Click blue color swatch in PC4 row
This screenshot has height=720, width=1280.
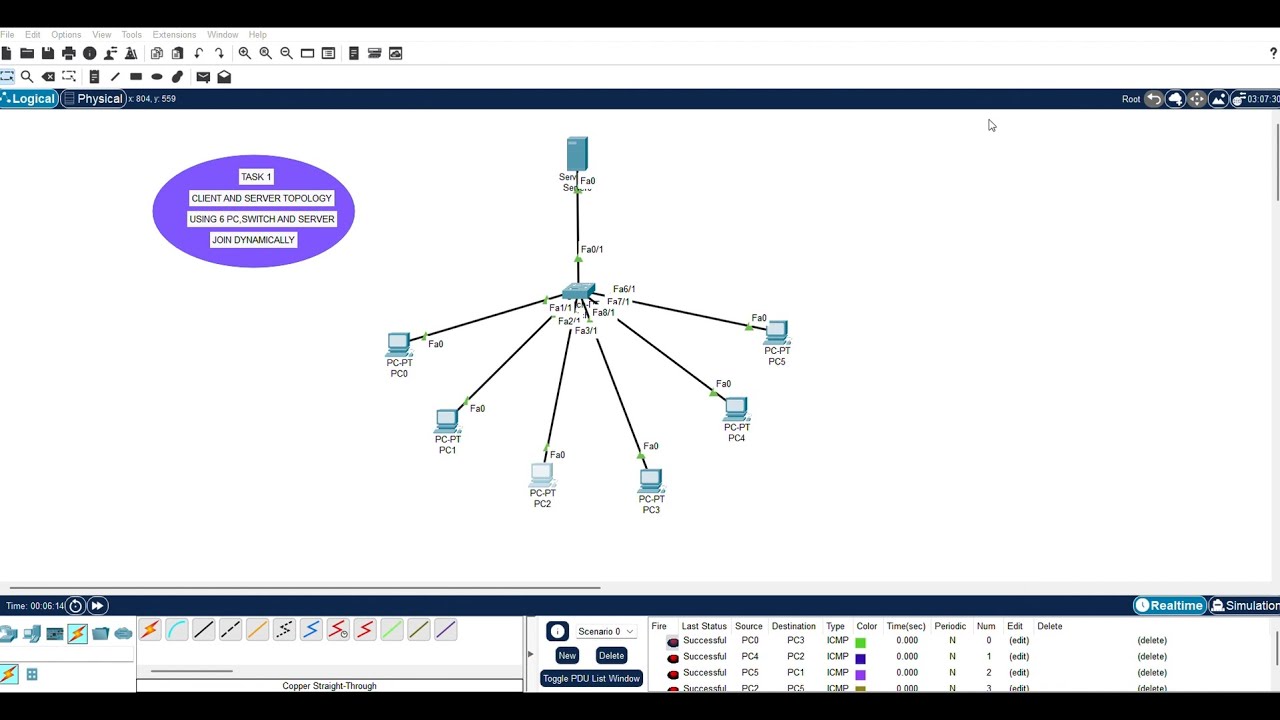pyautogui.click(x=860, y=658)
